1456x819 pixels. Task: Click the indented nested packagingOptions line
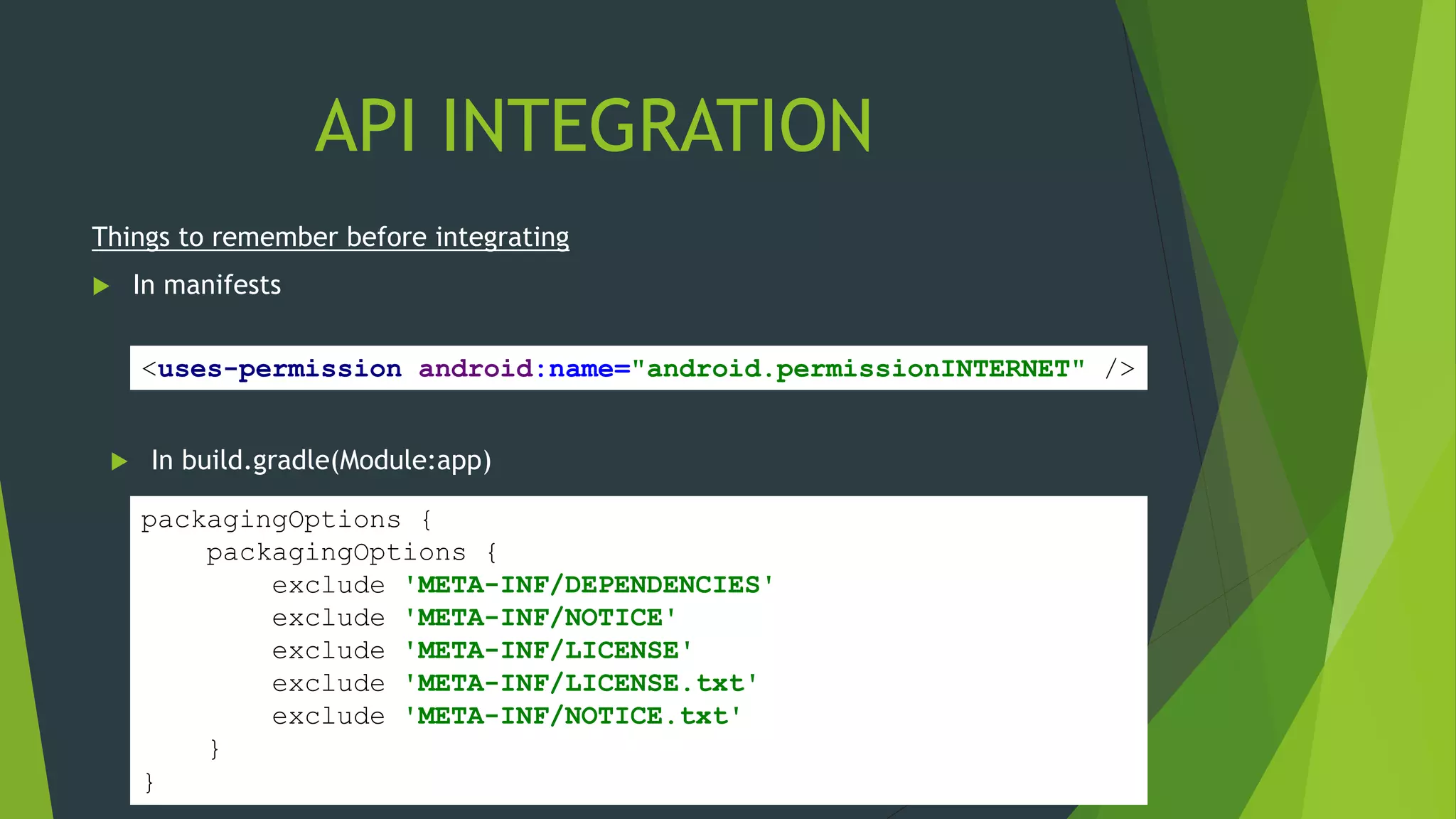[352, 553]
